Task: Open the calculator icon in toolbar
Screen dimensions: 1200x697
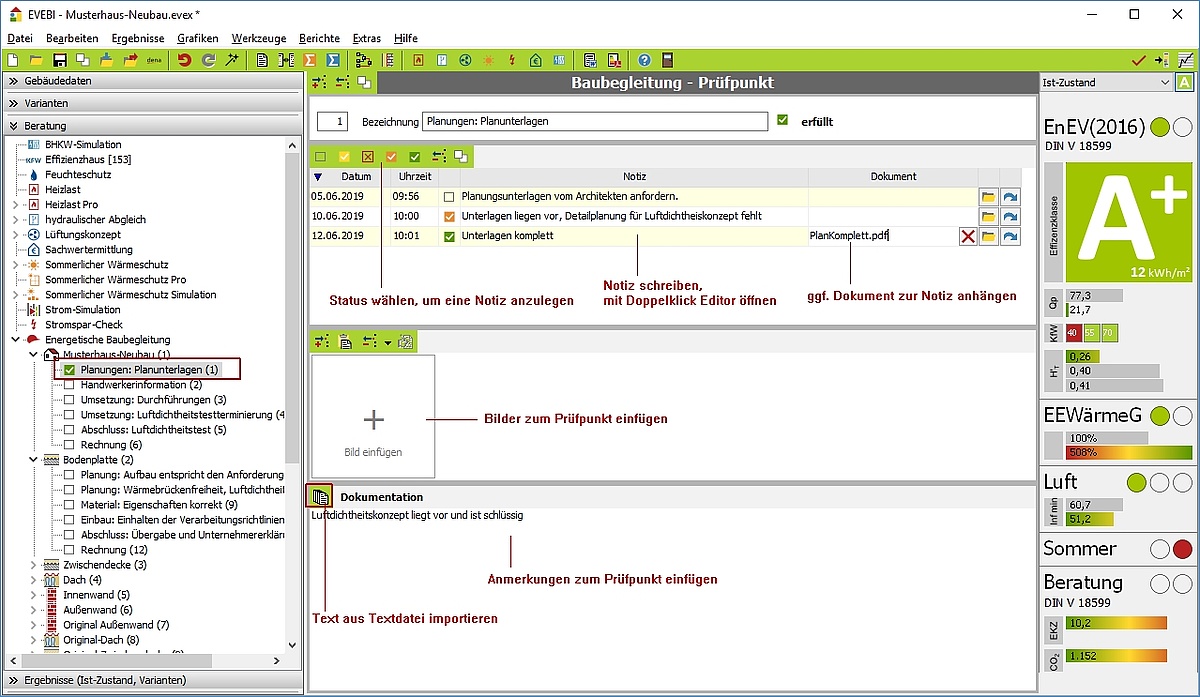Action: [x=668, y=60]
